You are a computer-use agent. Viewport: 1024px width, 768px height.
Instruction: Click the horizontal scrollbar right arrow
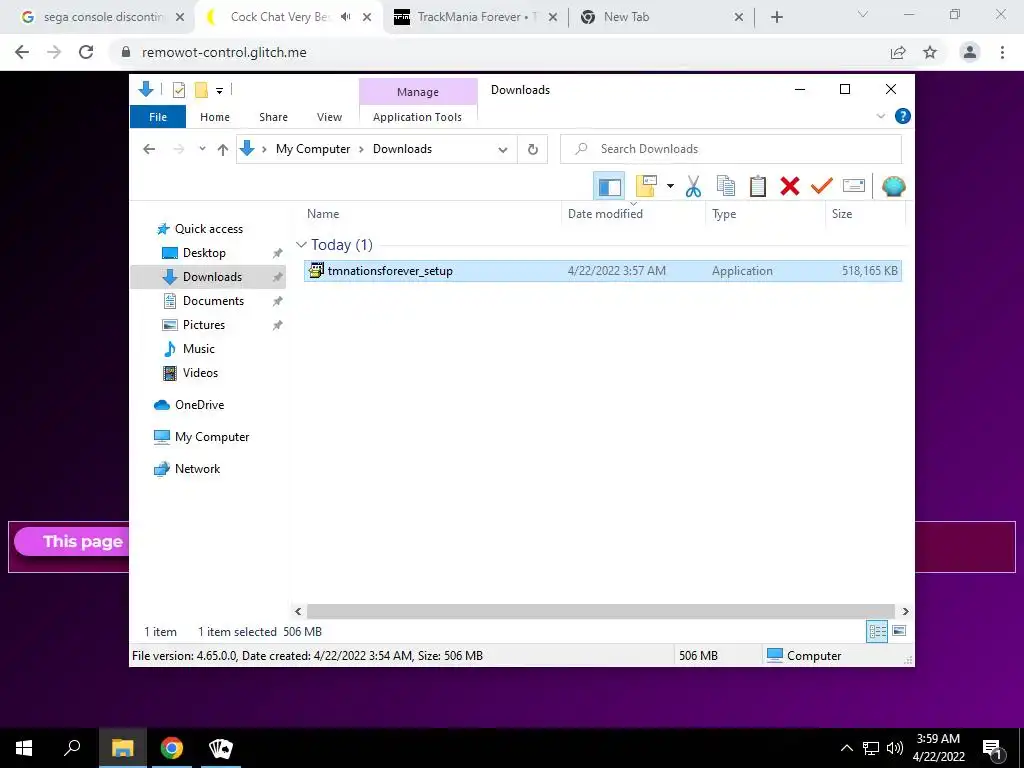tap(905, 611)
